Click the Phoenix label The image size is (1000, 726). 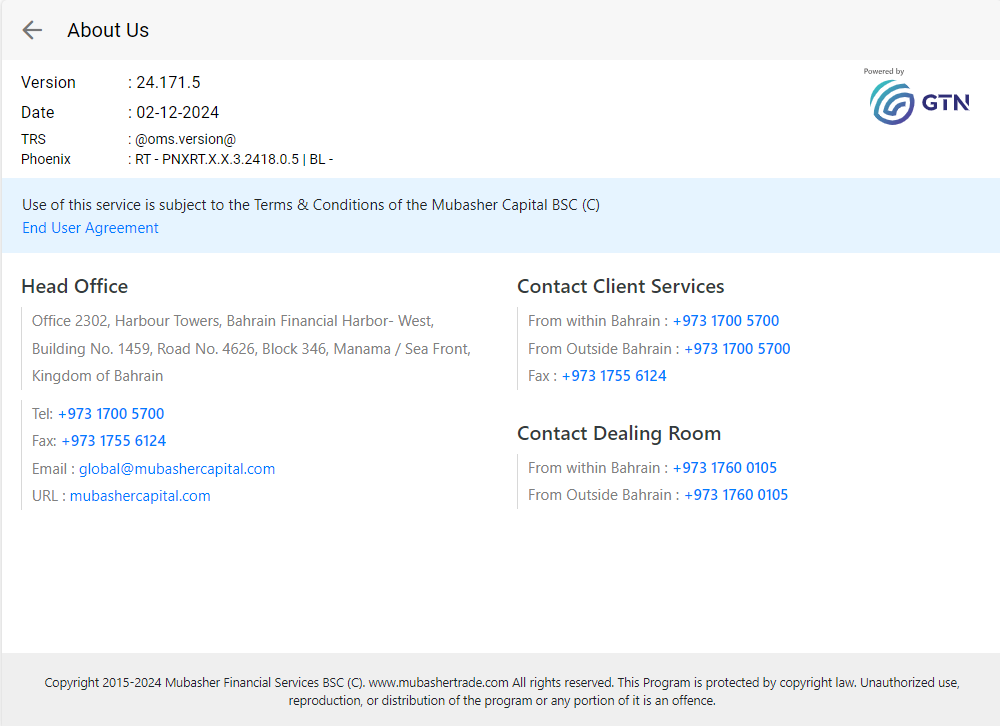coord(46,159)
